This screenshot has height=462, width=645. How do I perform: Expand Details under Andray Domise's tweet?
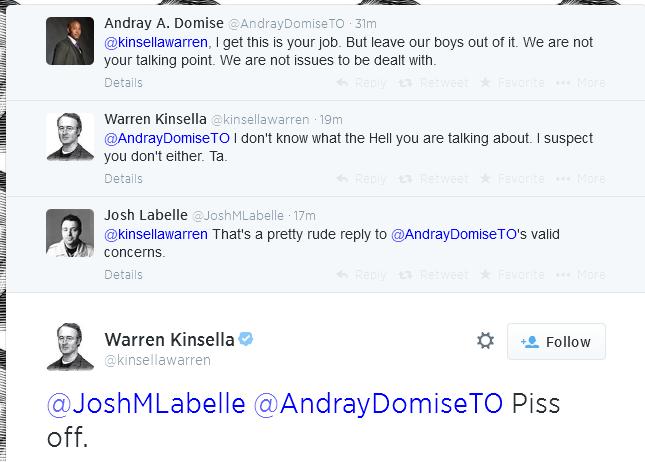pyautogui.click(x=124, y=83)
